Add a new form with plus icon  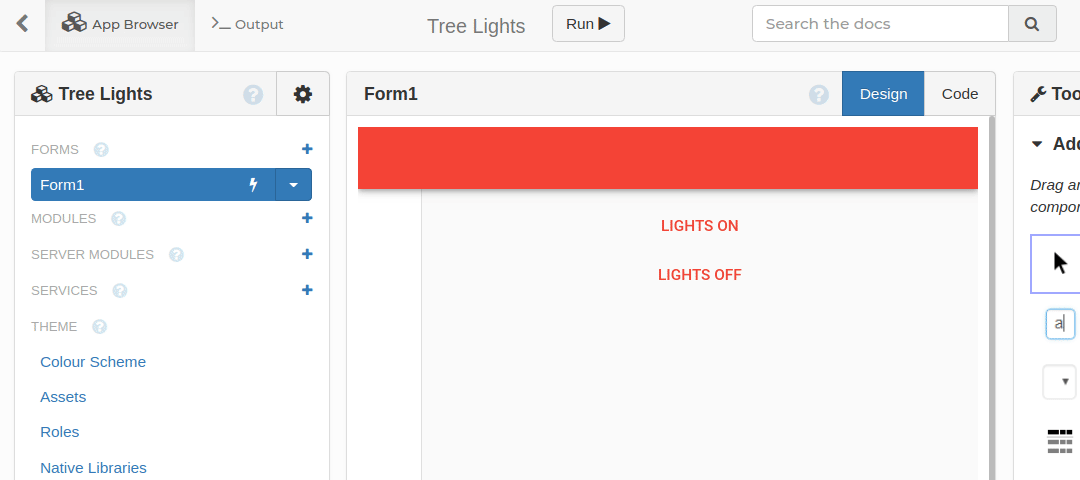click(307, 149)
